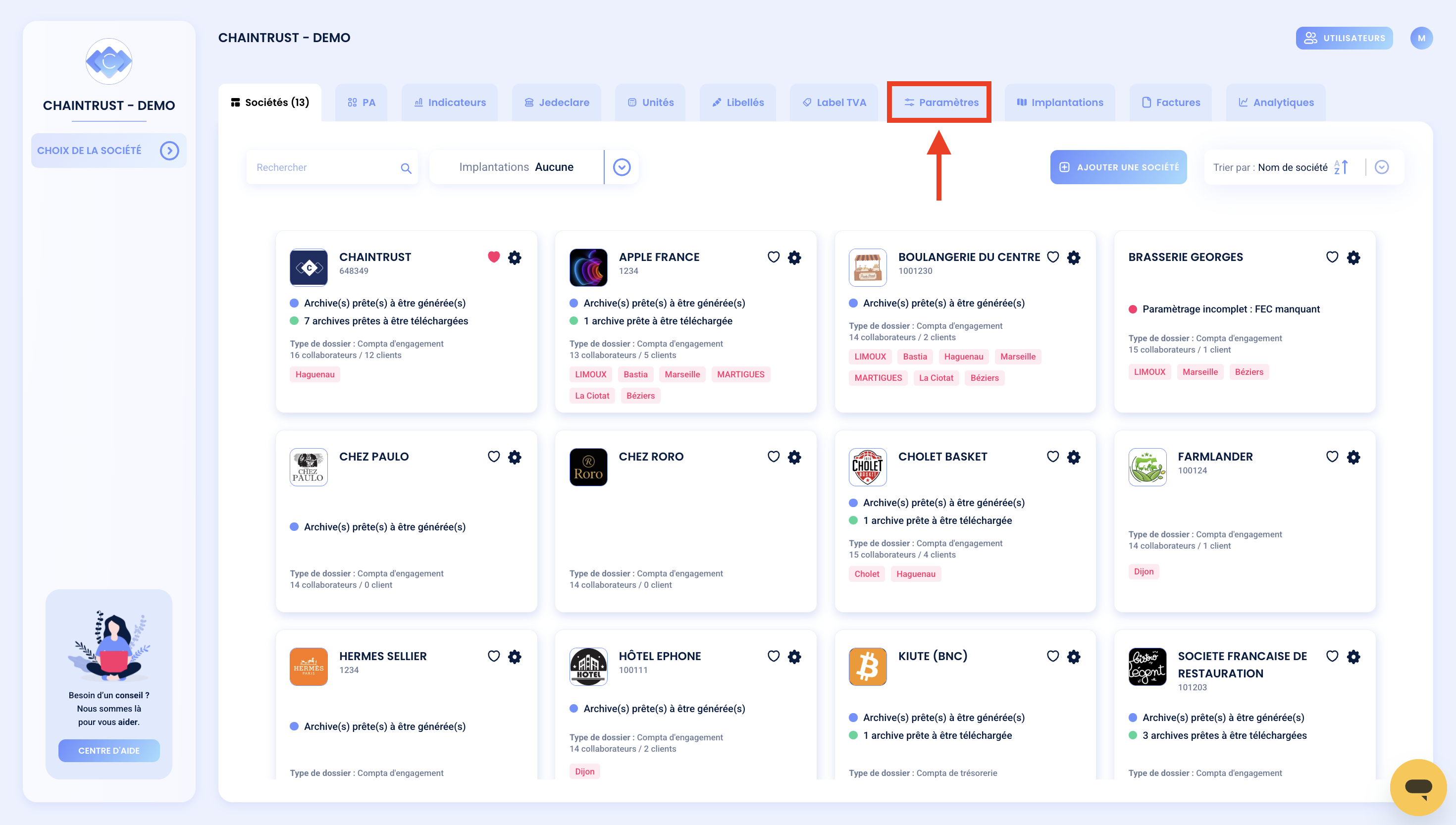Open settings gear for CHEZ PAULO

pyautogui.click(x=515, y=457)
